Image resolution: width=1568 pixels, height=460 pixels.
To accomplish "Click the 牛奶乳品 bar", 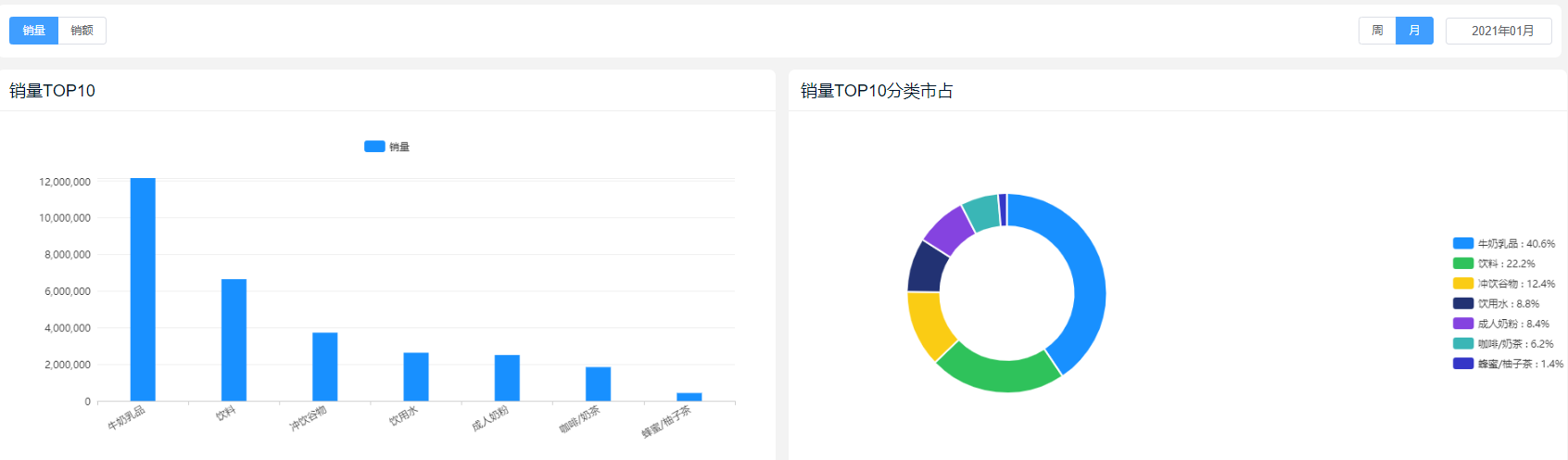I will coord(143,289).
